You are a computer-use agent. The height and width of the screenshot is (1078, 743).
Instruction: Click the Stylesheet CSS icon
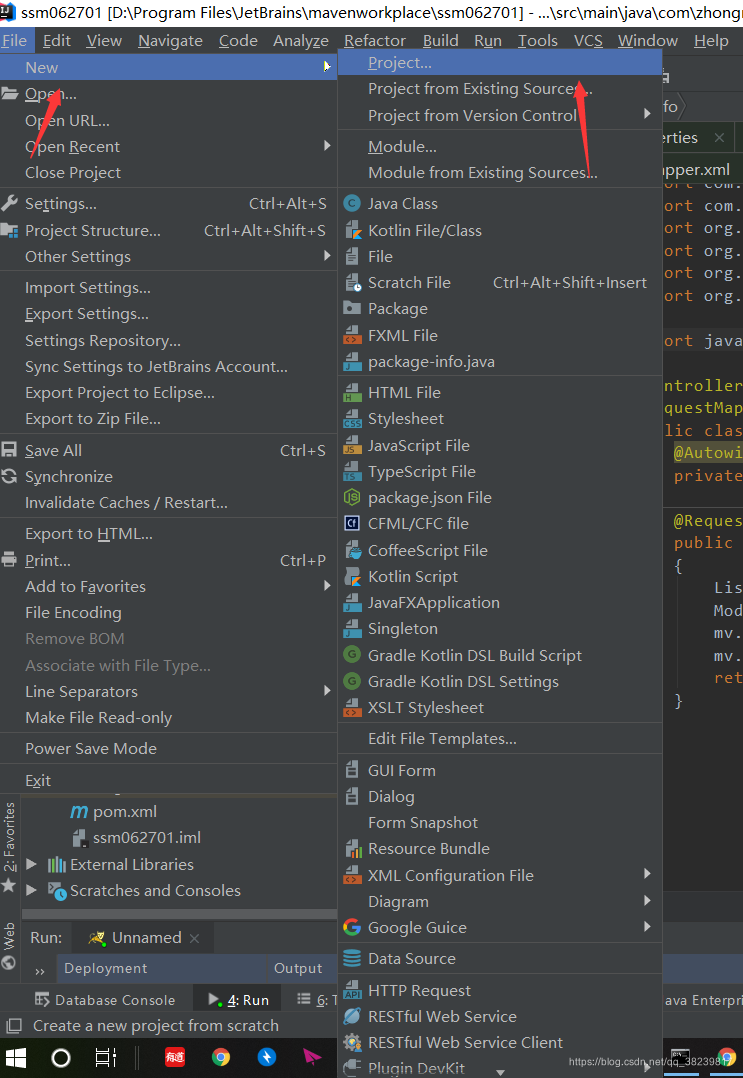tap(352, 419)
